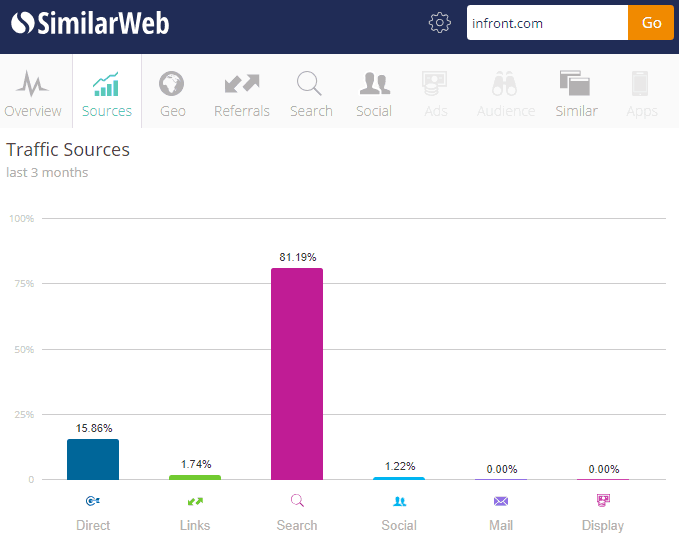
Task: Open the Search magnifier tab
Action: click(x=311, y=92)
